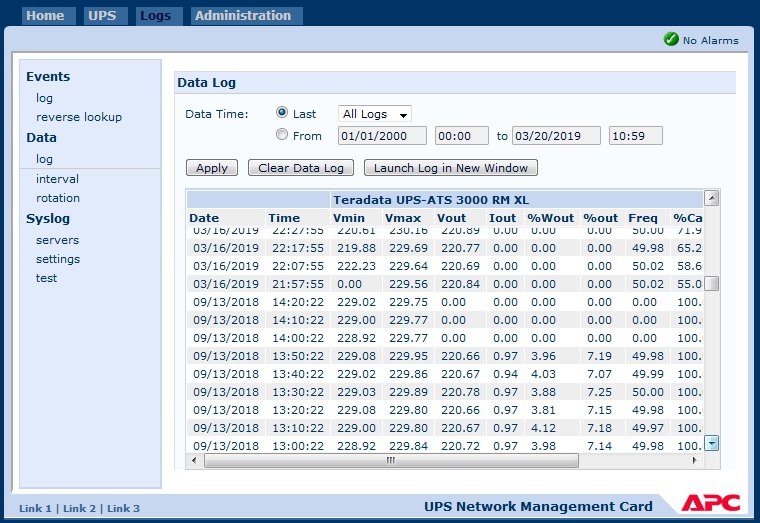
Task: Switch to the Home tab
Action: [x=45, y=16]
